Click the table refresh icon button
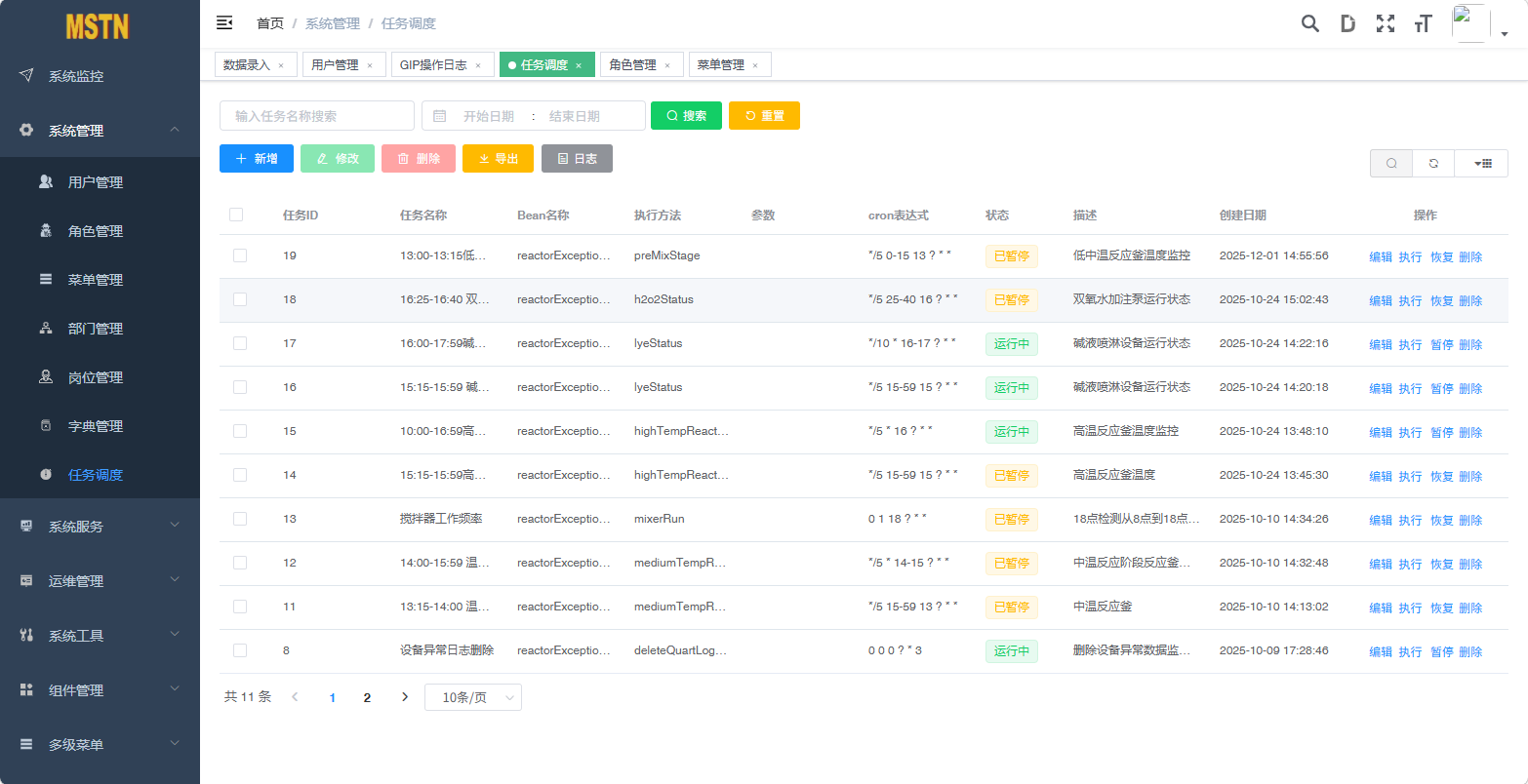This screenshot has width=1528, height=784. [x=1433, y=164]
